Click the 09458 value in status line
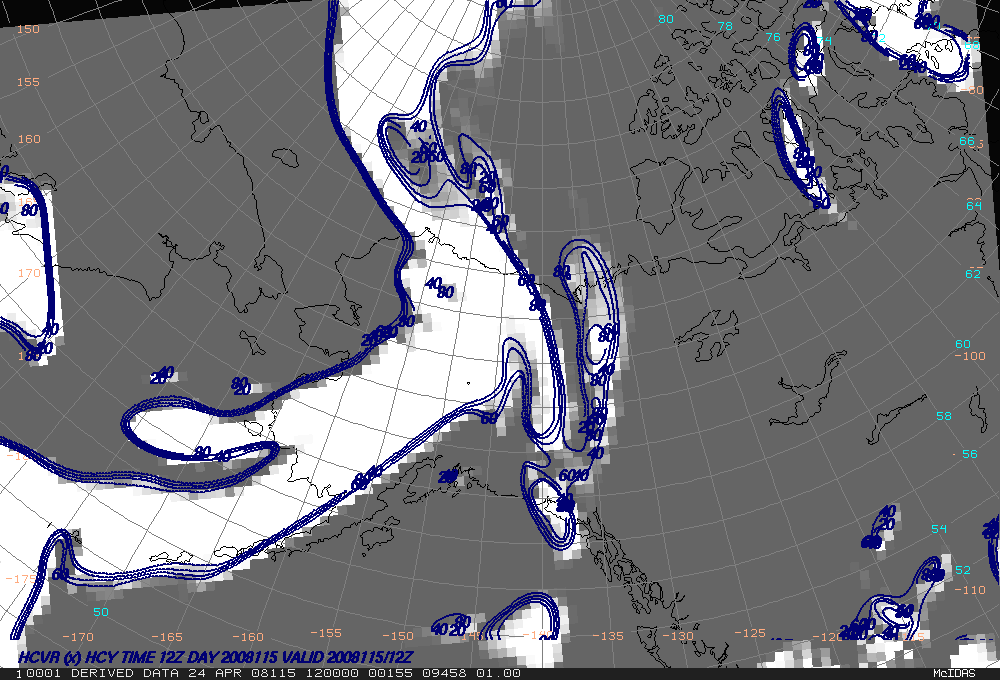Image resolution: width=1000 pixels, height=680 pixels. (445, 673)
